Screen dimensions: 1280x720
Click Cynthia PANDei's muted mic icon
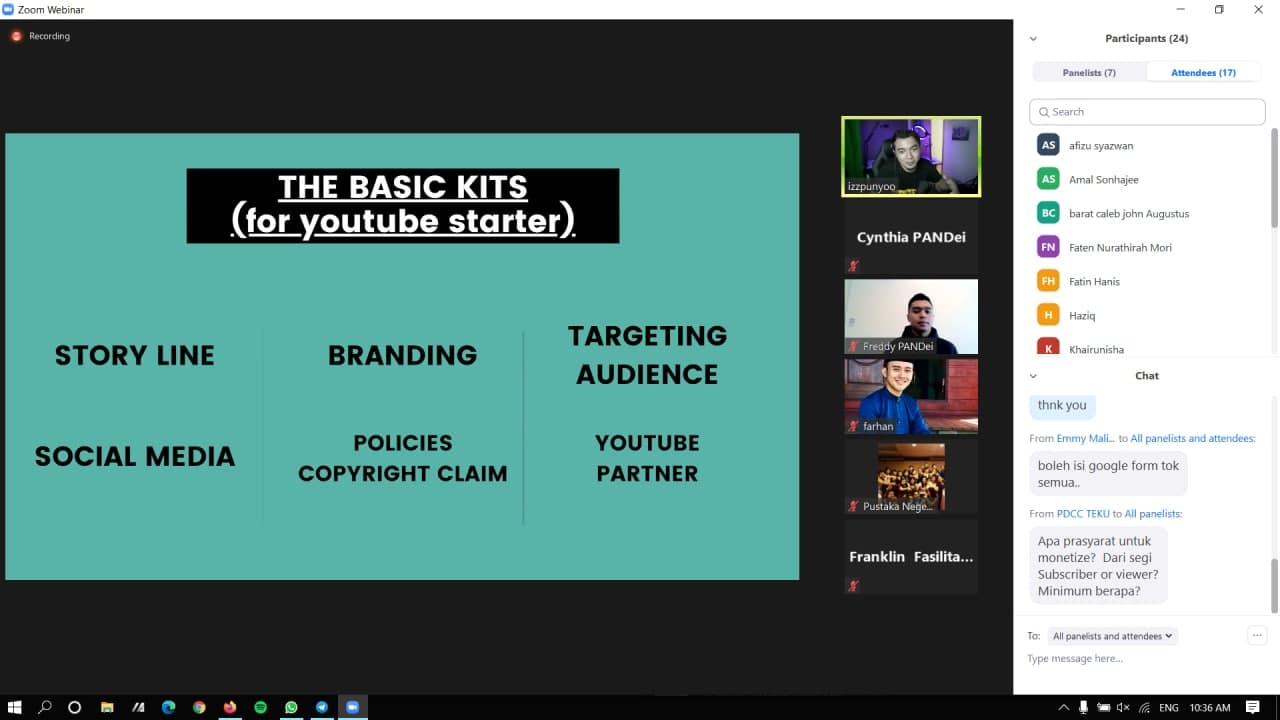tap(854, 266)
